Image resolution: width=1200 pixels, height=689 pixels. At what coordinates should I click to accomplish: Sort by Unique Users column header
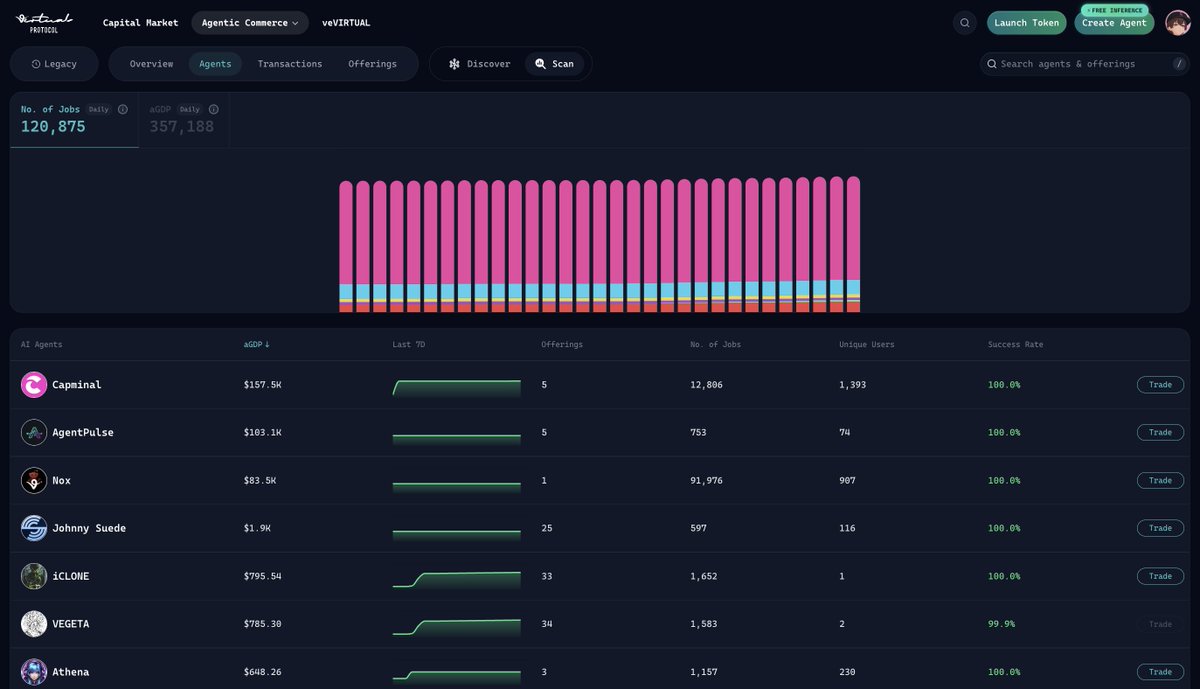pyautogui.click(x=867, y=345)
